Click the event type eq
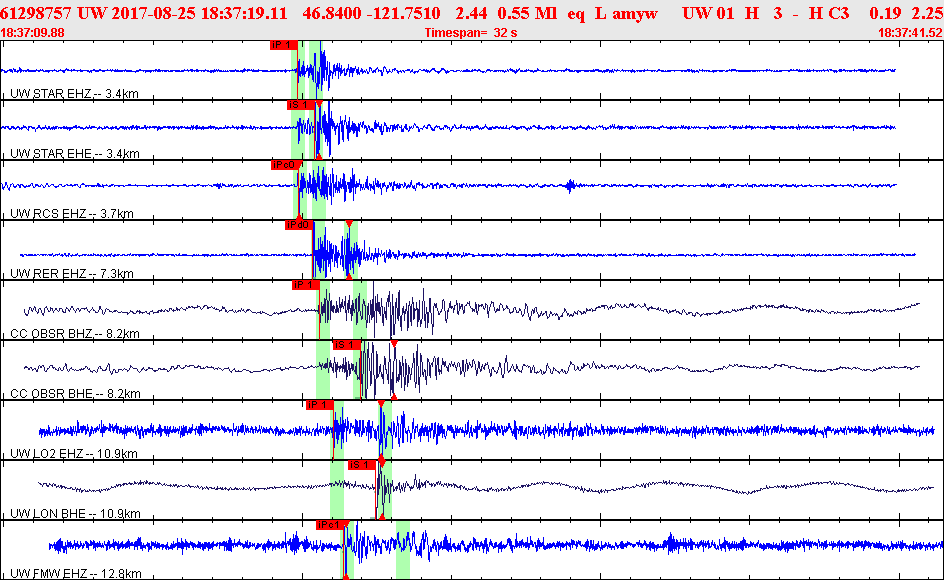Viewport: 944px width, 580px height. (x=576, y=14)
